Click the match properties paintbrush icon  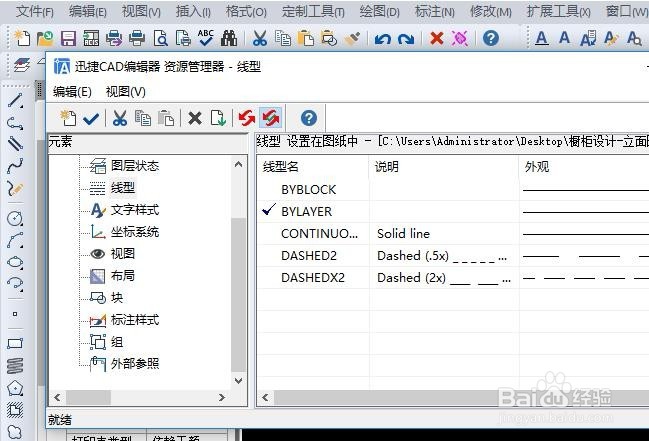pyautogui.click(x=353, y=39)
